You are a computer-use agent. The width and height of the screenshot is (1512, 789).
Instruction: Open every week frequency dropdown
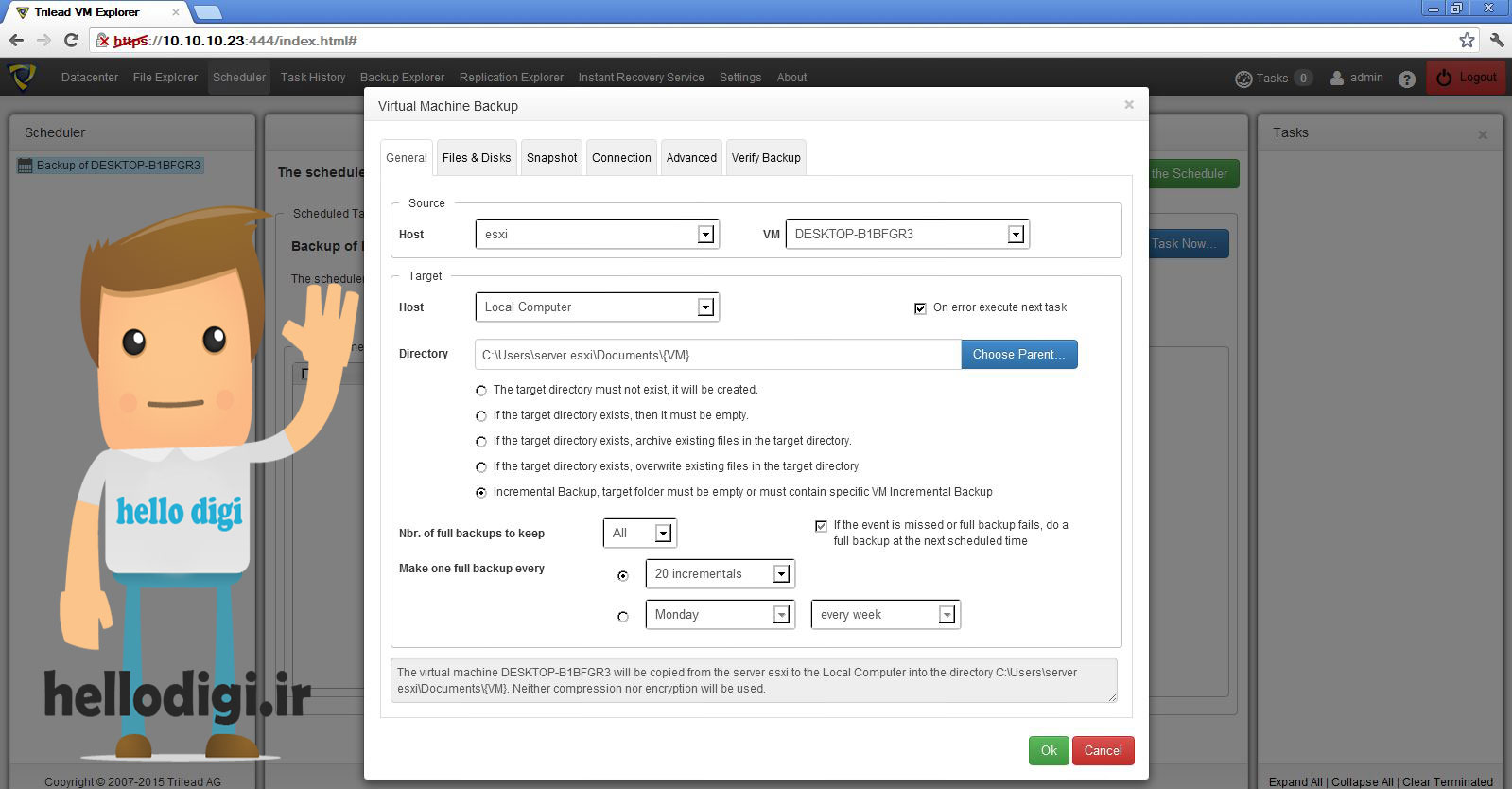point(885,614)
